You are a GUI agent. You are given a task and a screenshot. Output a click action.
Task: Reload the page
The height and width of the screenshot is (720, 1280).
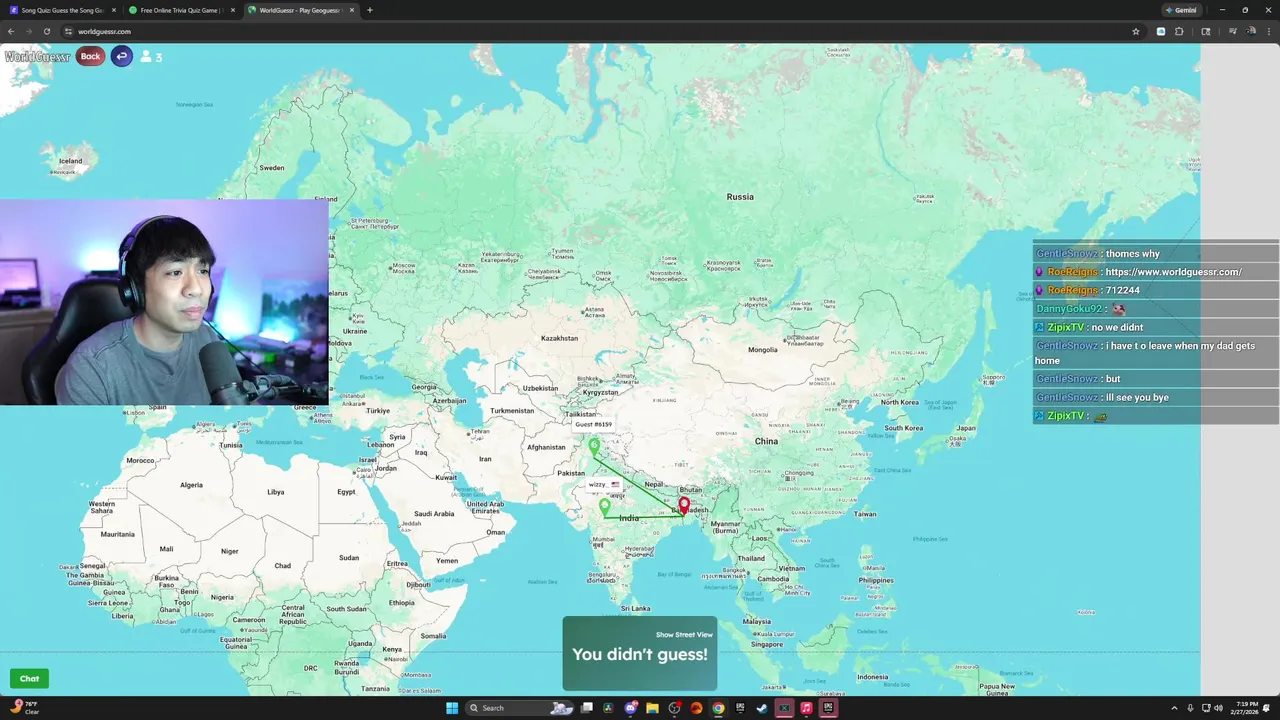46,31
